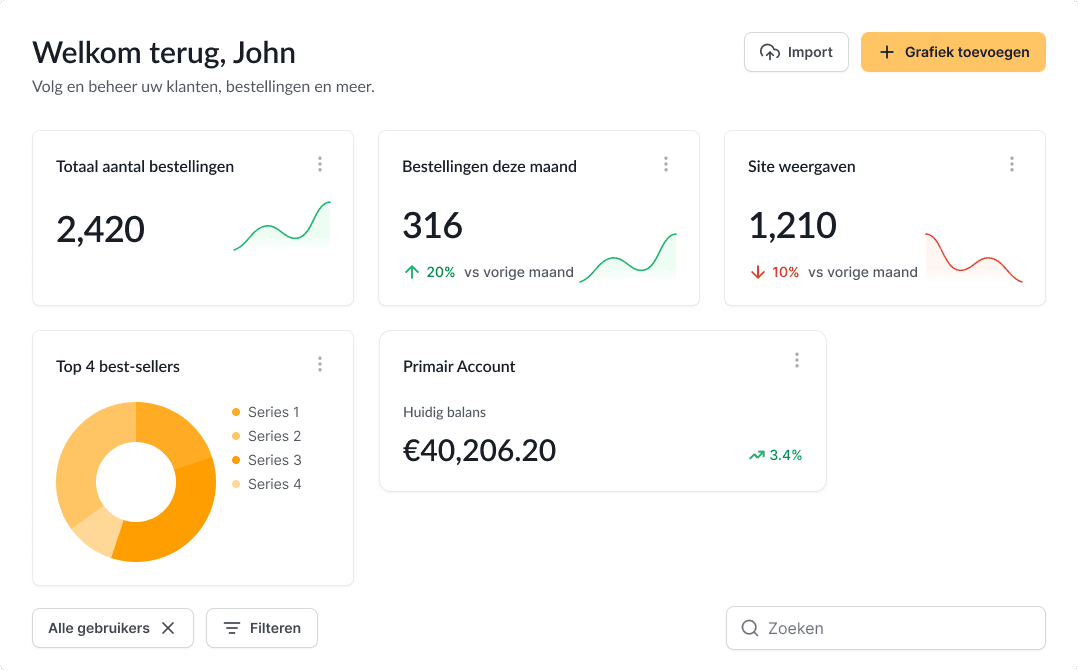Open the Totaal aantal bestellingen card menu
Screen dimensions: 1078x670
tap(320, 164)
